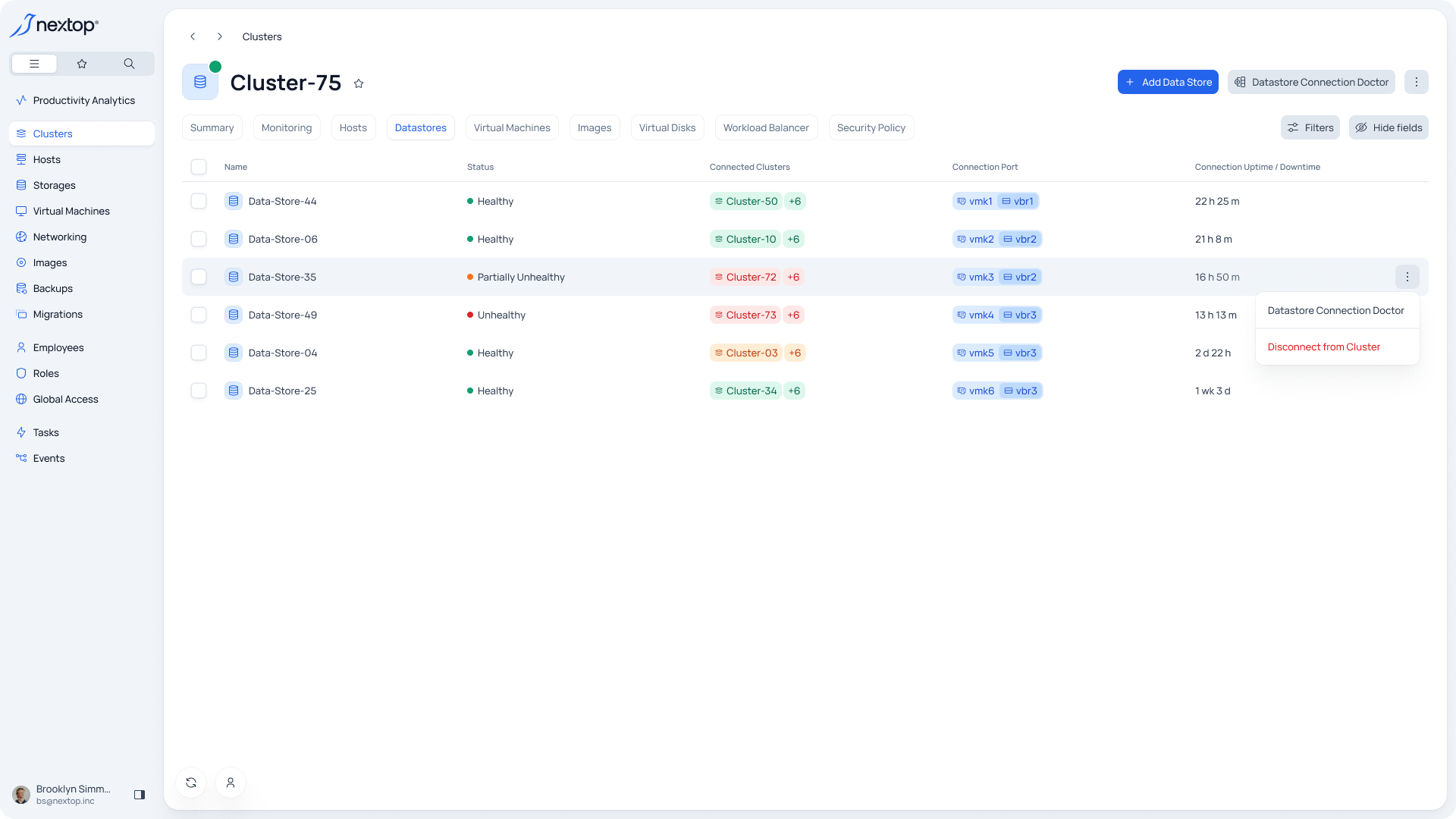Check the Data-Store-35 row checkbox
1456x819 pixels.
click(x=199, y=277)
